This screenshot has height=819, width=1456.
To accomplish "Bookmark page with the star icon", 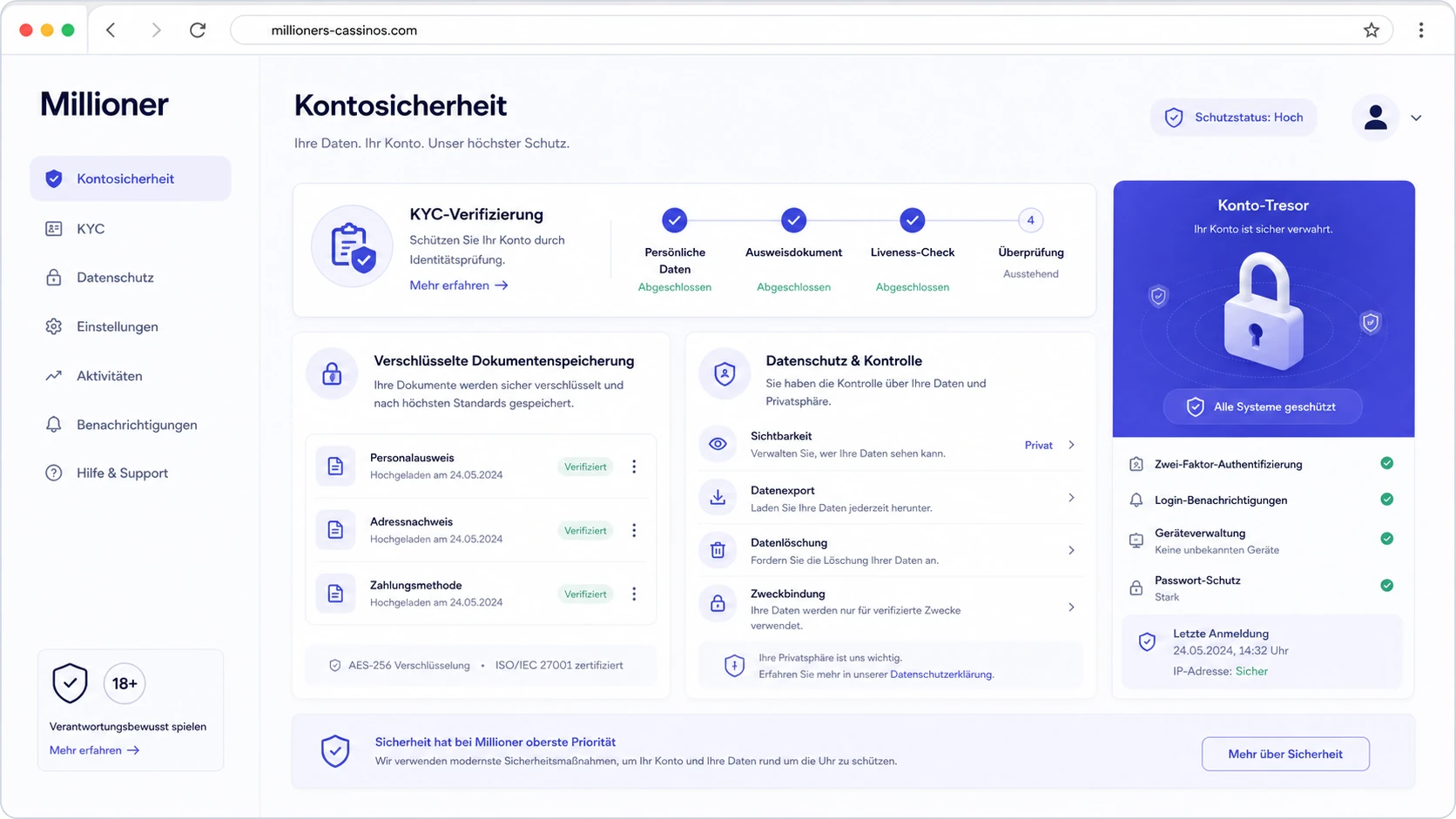I will tap(1372, 30).
